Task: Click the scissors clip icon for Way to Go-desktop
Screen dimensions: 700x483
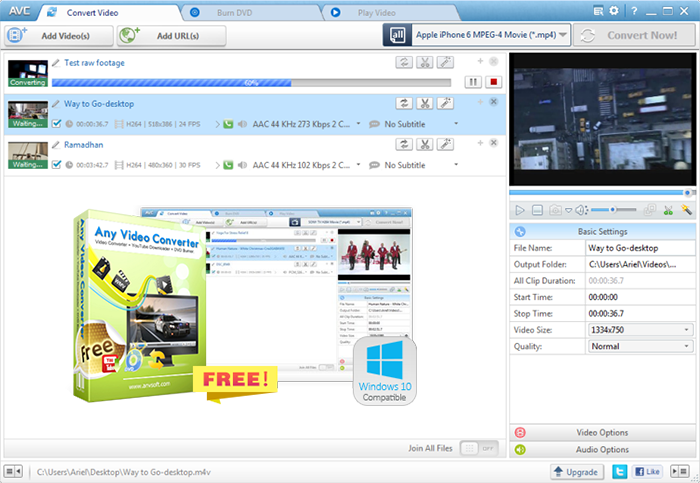Action: pos(425,104)
